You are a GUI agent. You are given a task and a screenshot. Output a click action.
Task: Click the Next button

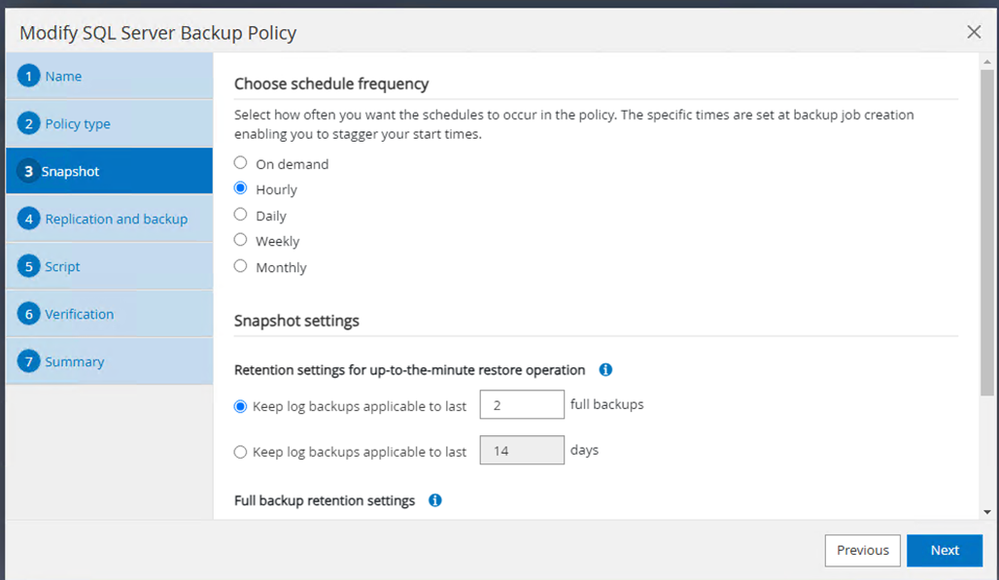944,550
